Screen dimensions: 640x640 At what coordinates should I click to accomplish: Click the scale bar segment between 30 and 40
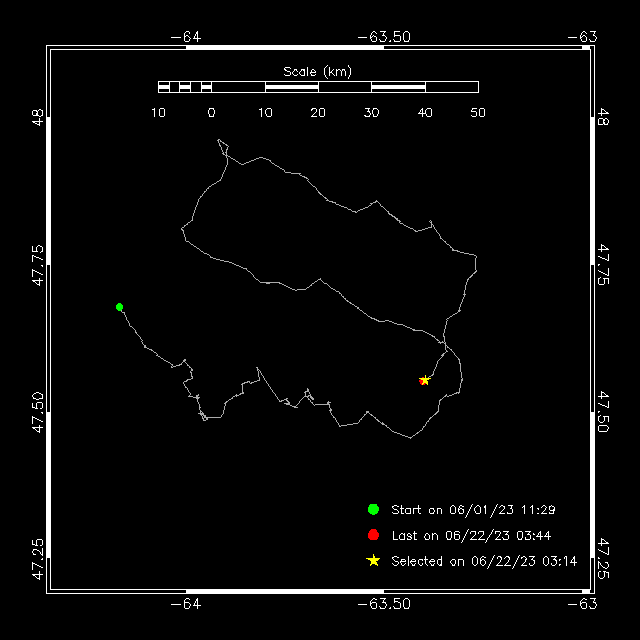pos(398,87)
